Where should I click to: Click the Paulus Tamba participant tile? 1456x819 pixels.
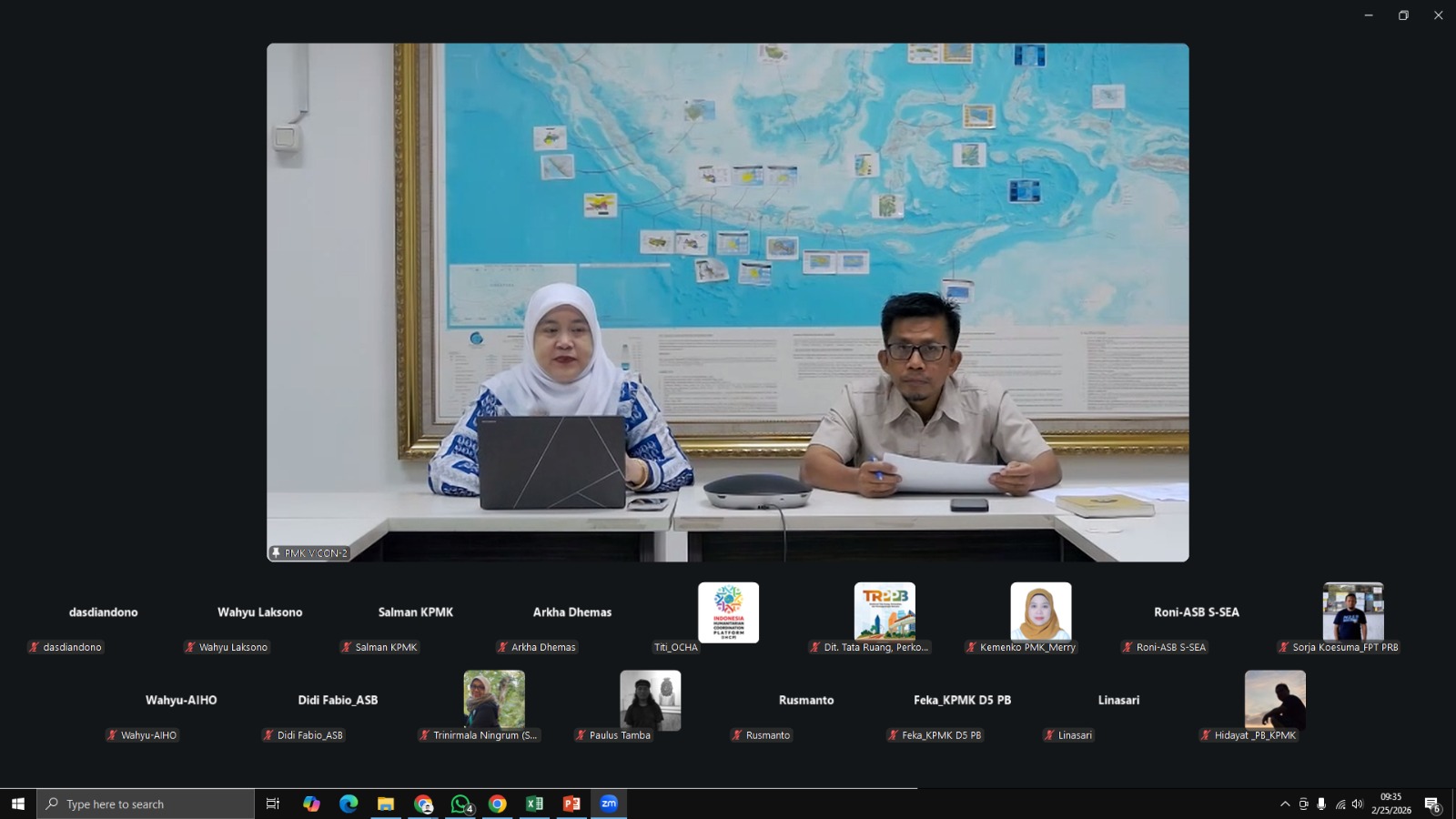click(x=650, y=700)
